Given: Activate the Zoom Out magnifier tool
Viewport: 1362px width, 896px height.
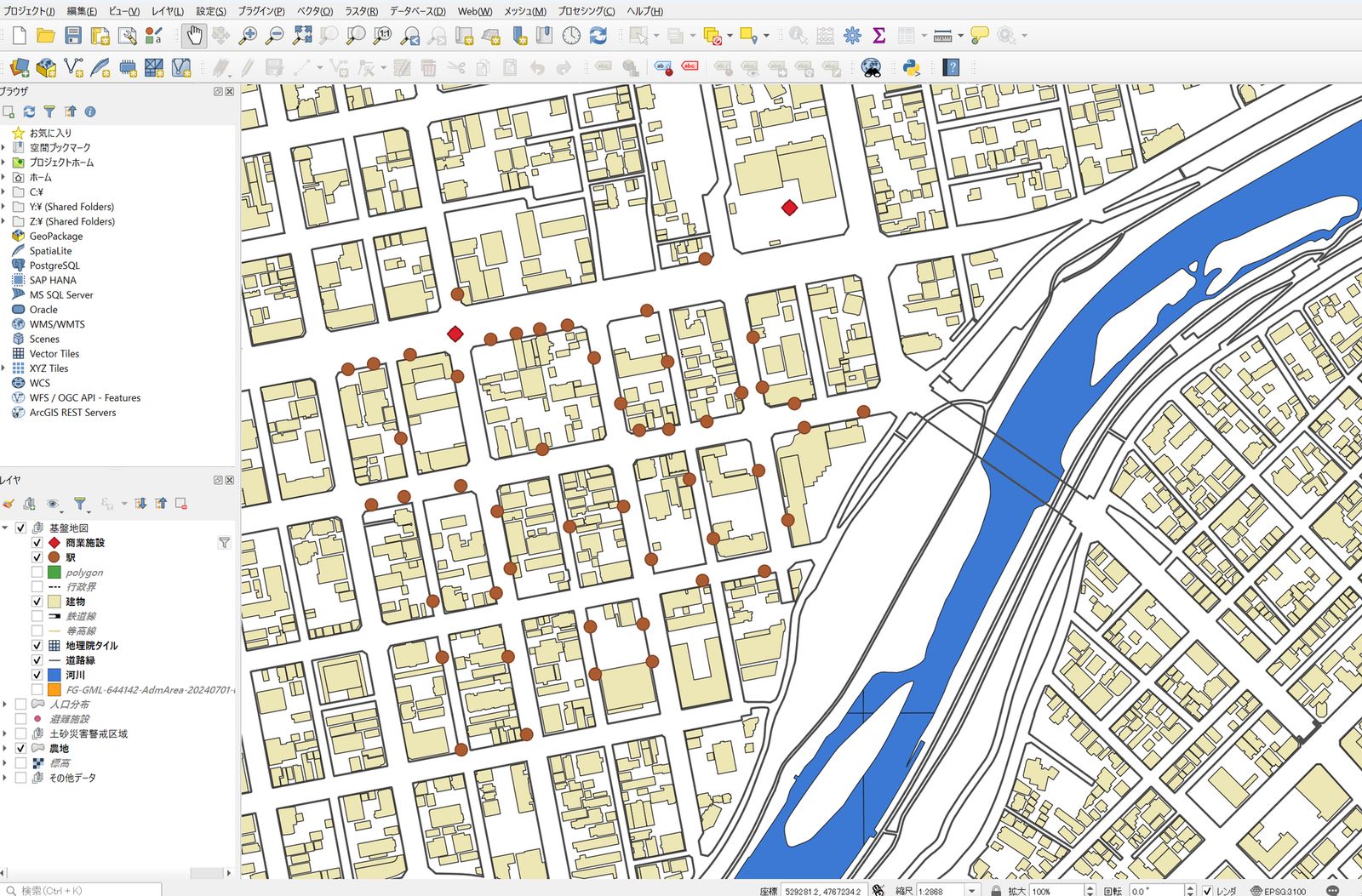Looking at the screenshot, I should coord(275,36).
